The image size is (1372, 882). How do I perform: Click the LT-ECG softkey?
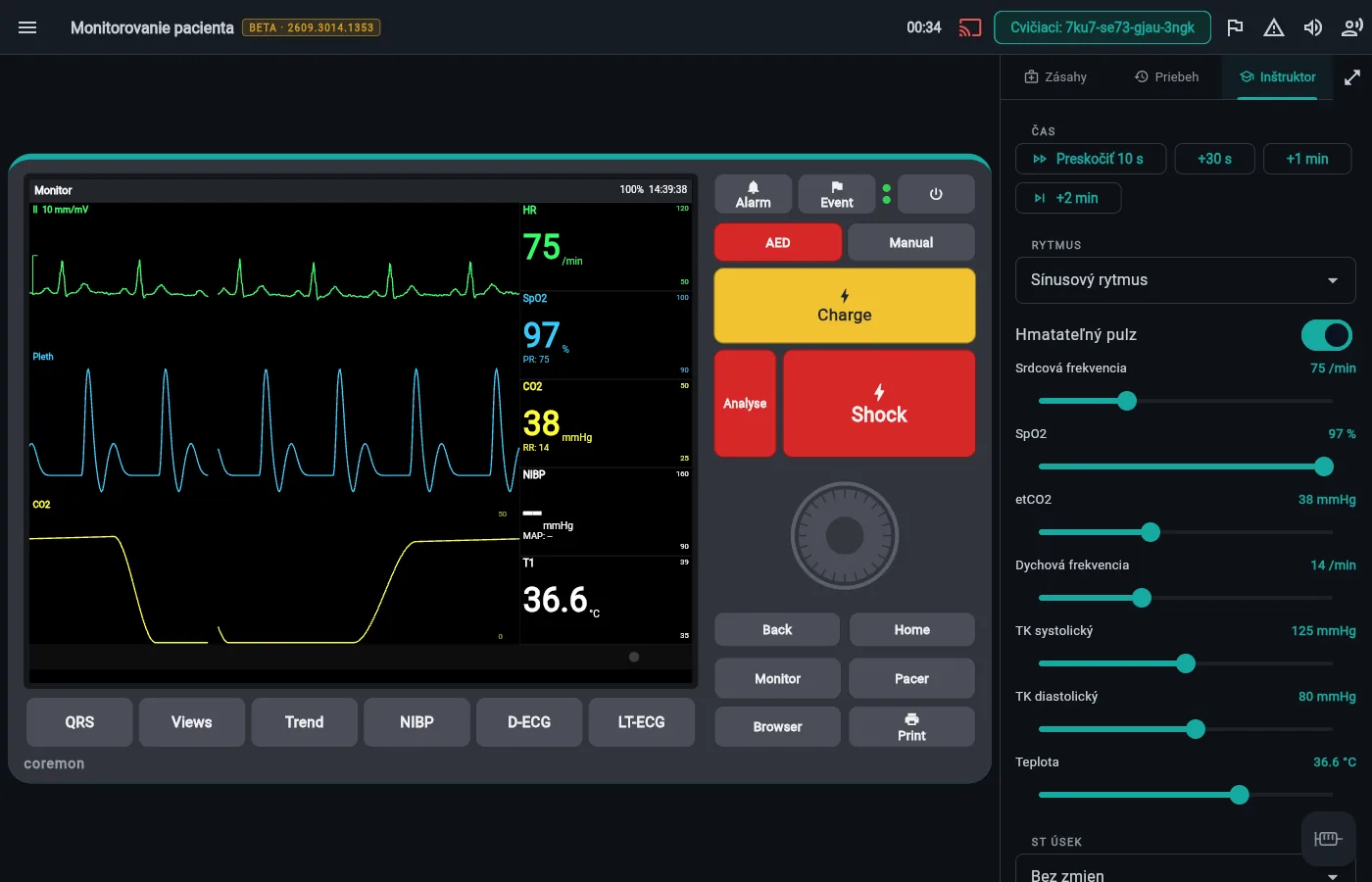642,722
